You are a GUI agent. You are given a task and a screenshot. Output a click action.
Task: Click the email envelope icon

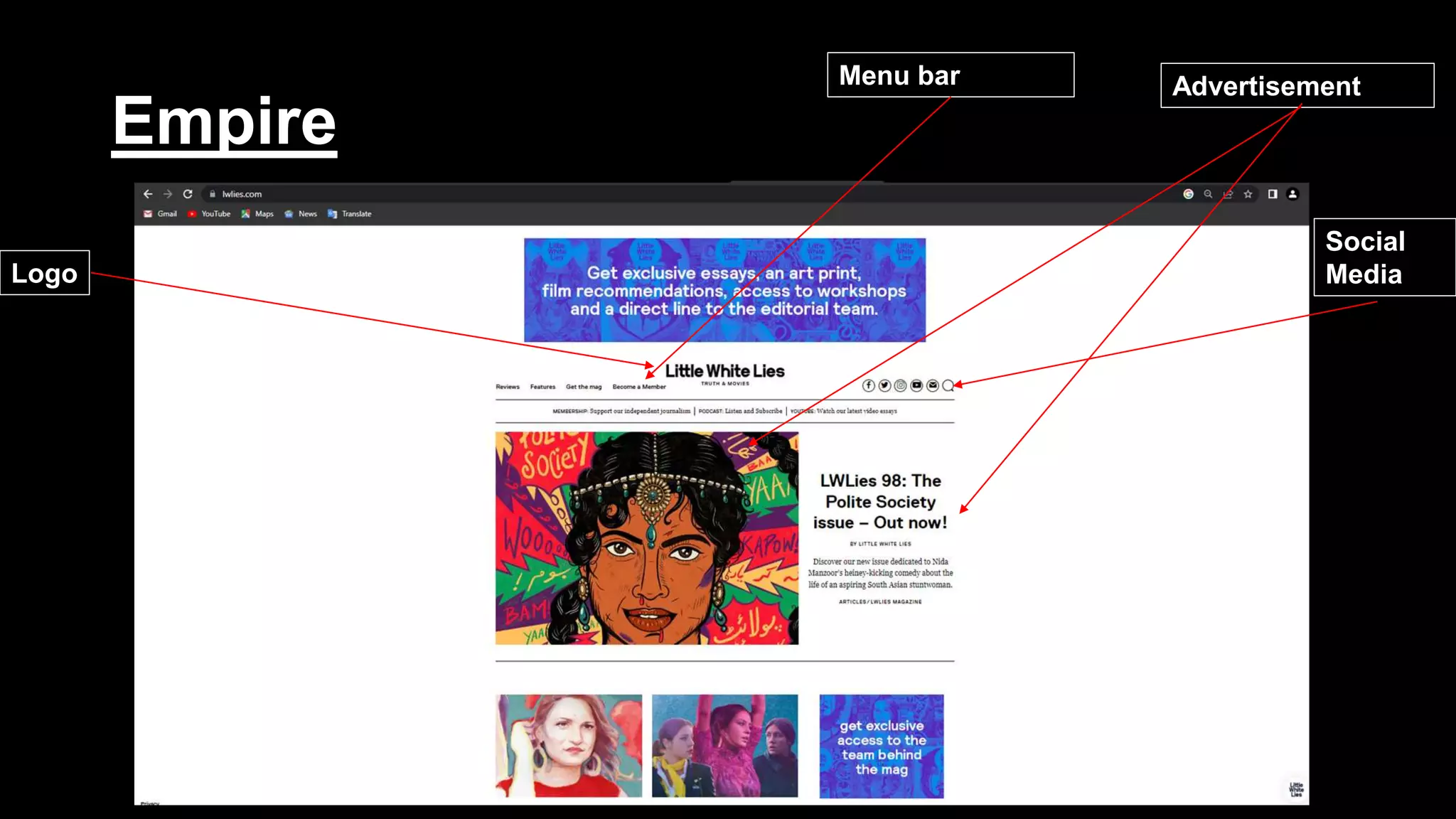pyautogui.click(x=933, y=385)
